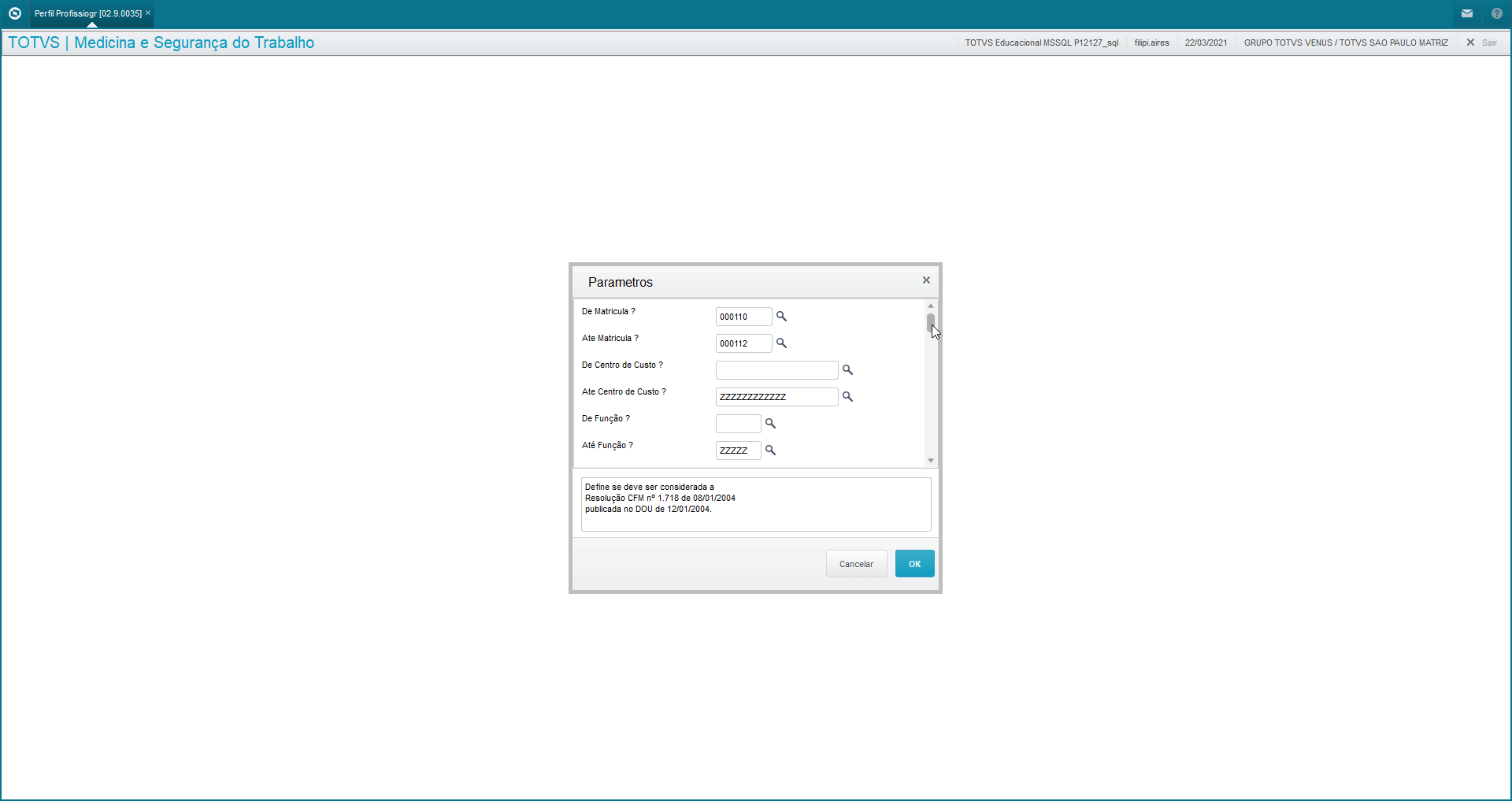
Task: Click the scroll up arrow in Parametros
Action: (931, 306)
